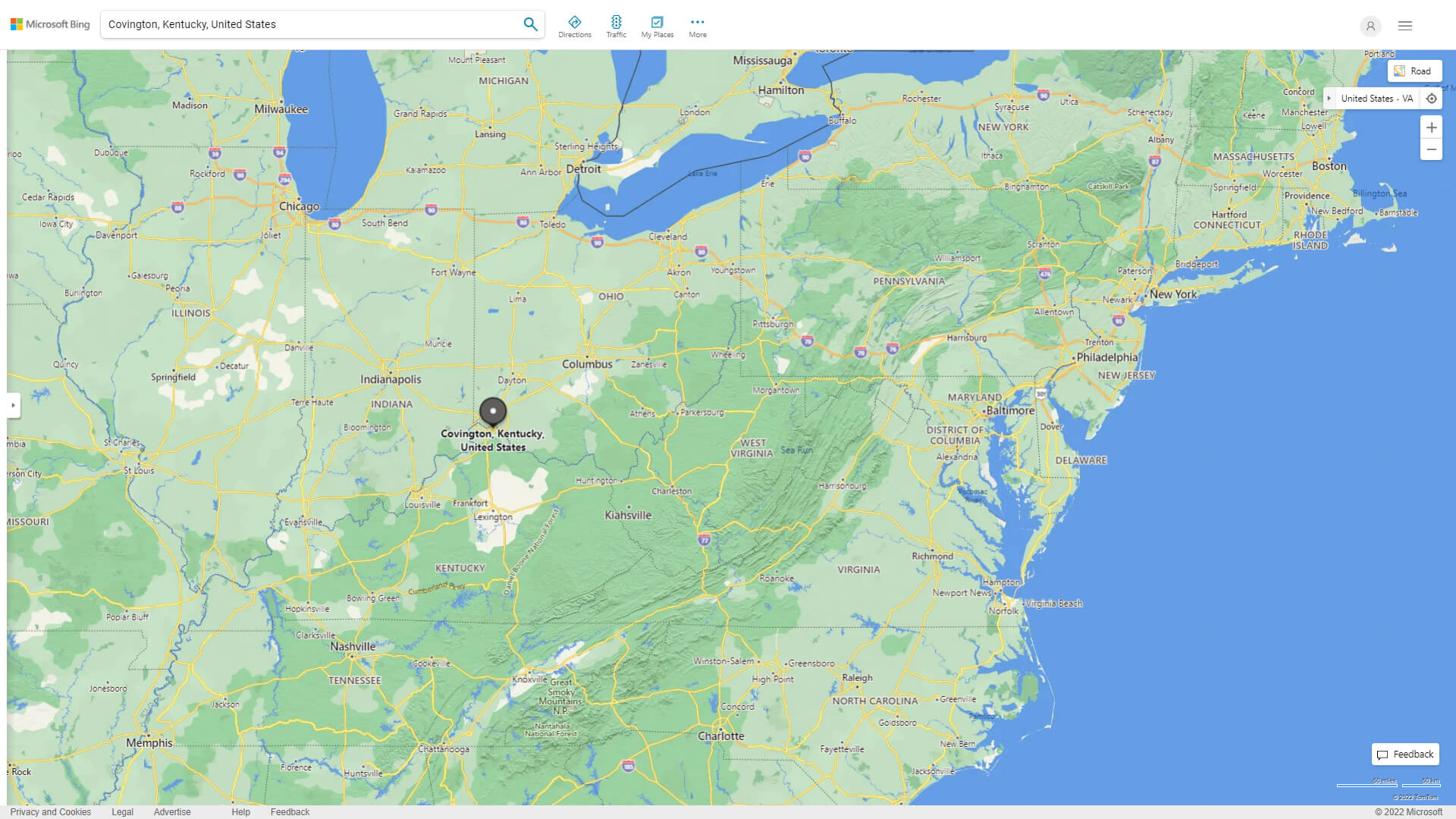Open the hamburger settings menu
Viewport: 1456px width, 819px height.
1404,26
